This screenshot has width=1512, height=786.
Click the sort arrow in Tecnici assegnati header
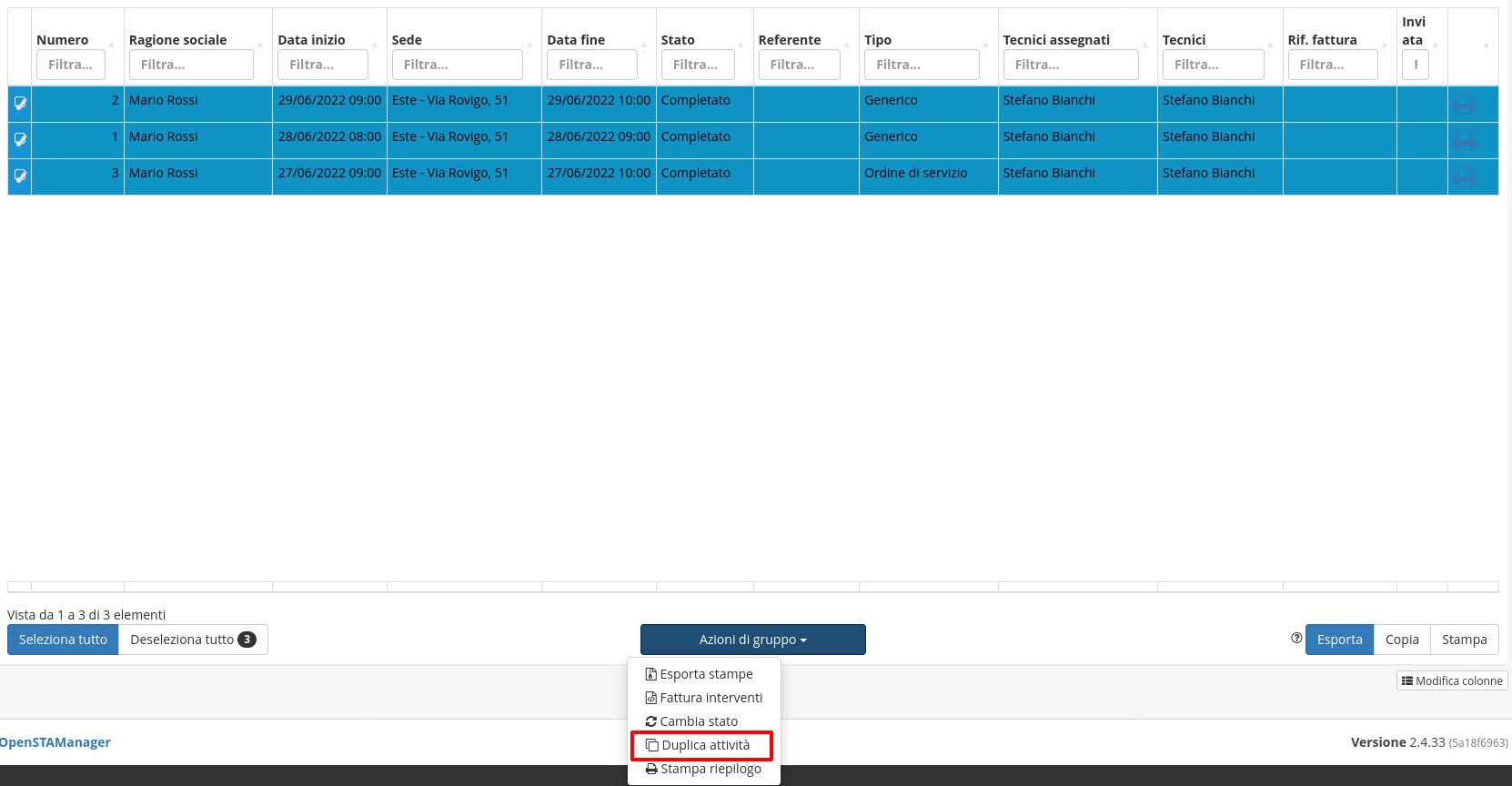point(1145,45)
